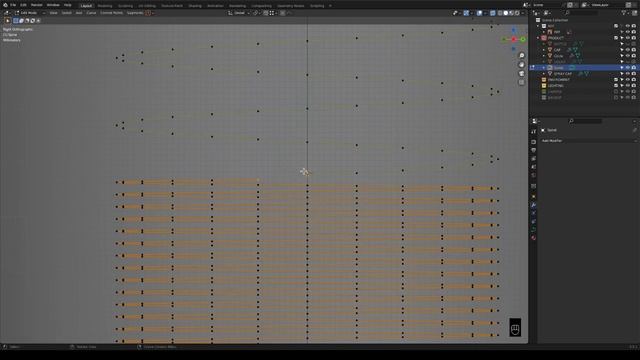Image resolution: width=640 pixels, height=360 pixels.
Task: Switch to solid viewport shading
Action: tap(506, 13)
